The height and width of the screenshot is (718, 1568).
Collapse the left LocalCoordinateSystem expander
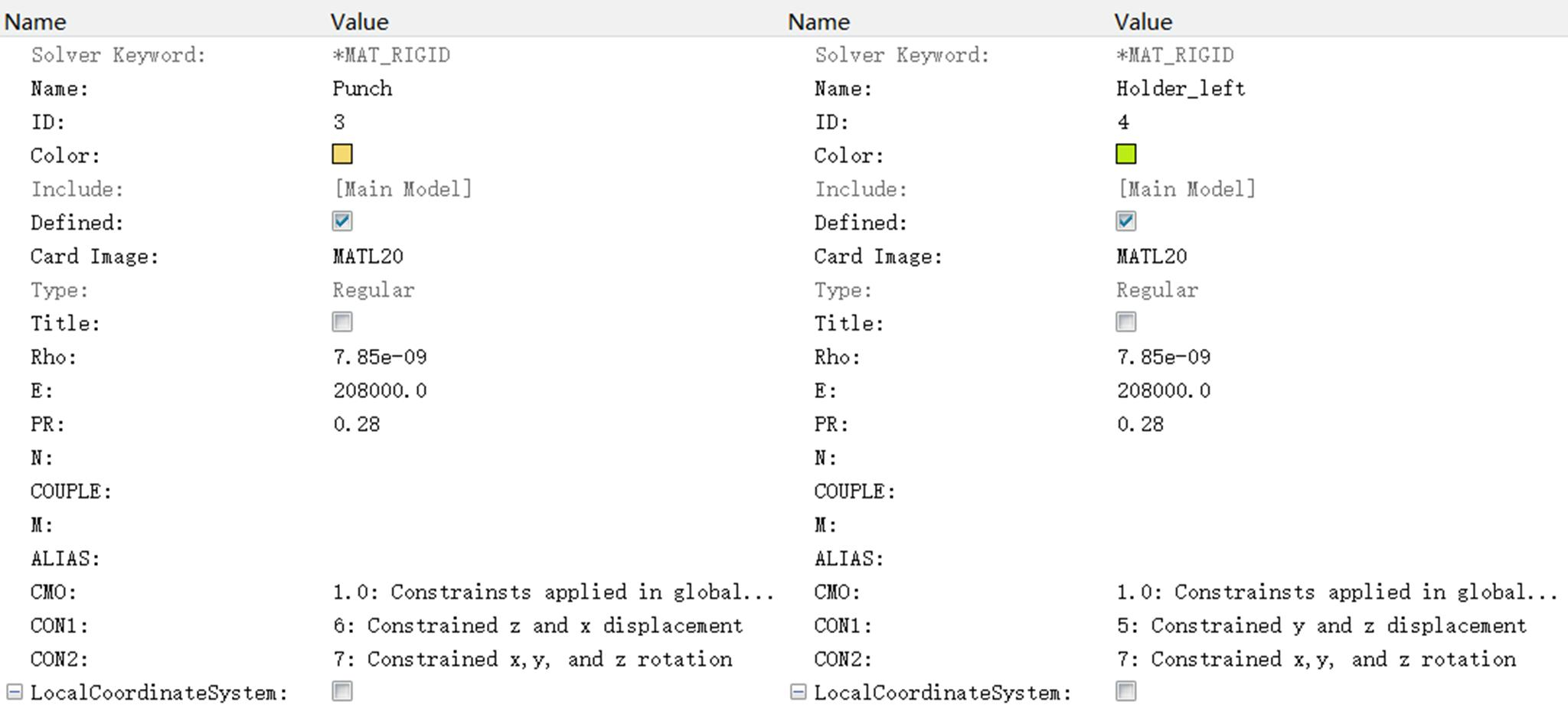15,692
